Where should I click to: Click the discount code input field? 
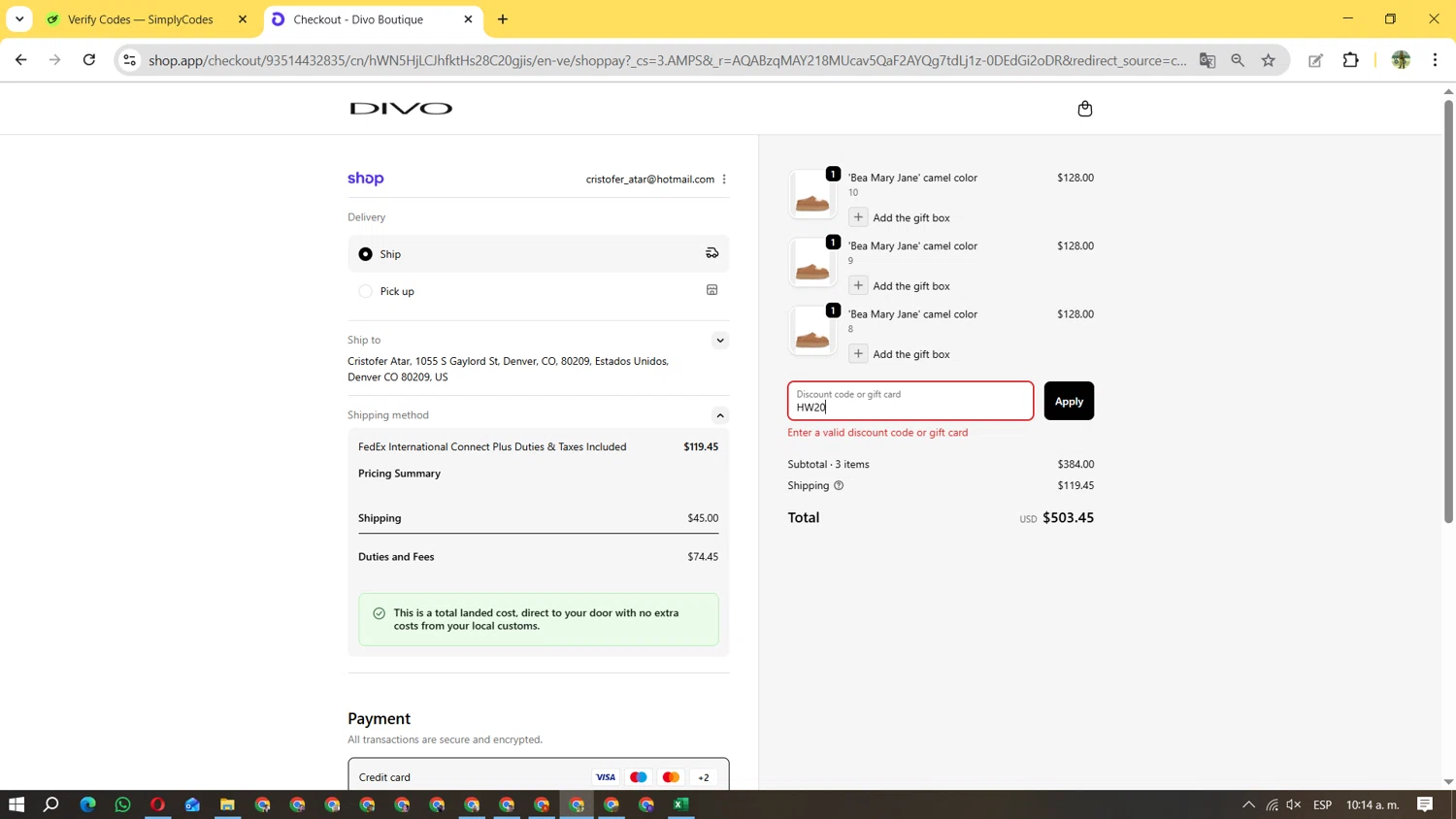(910, 401)
